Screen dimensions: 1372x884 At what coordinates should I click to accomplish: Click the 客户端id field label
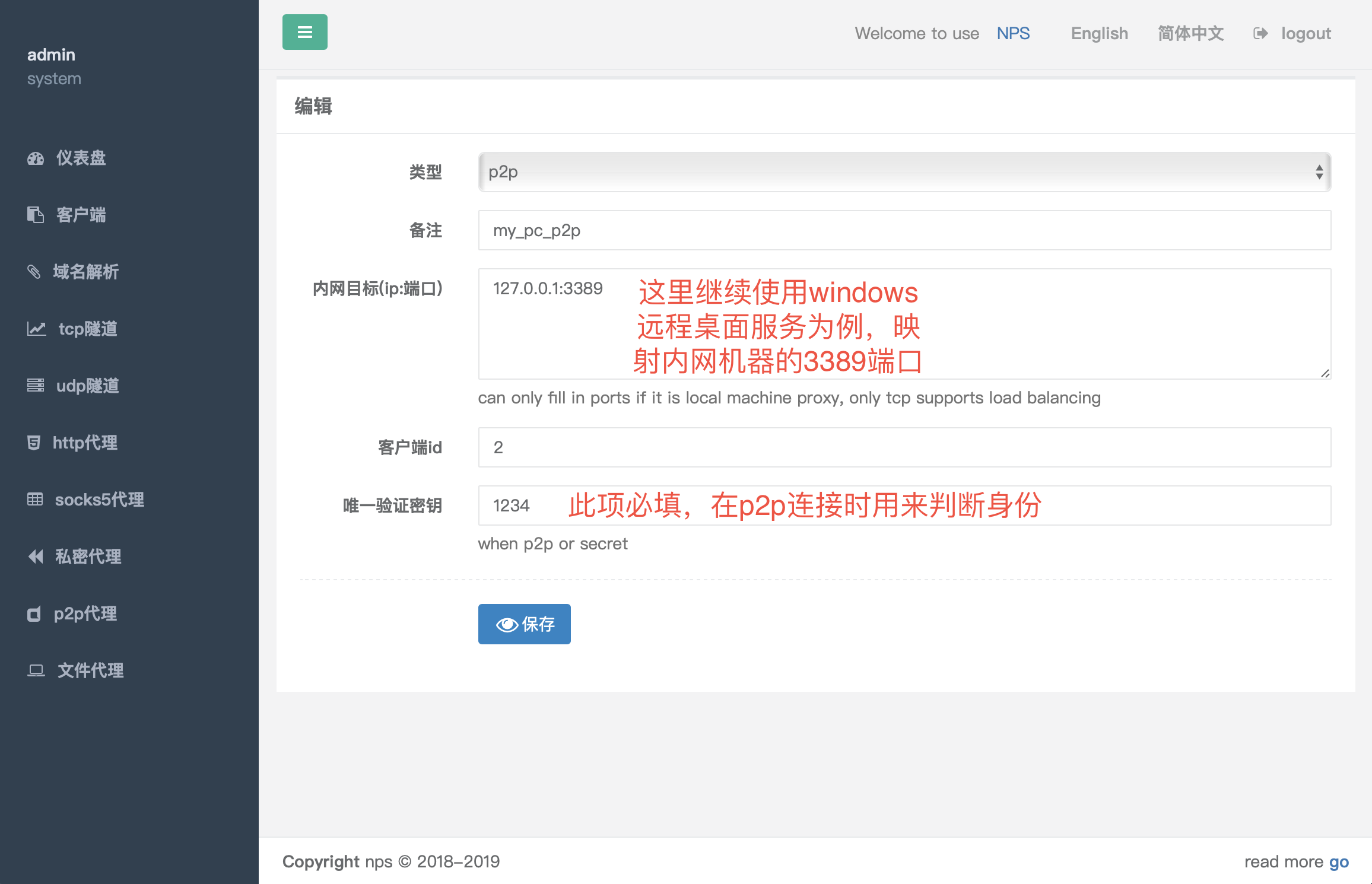pos(410,447)
